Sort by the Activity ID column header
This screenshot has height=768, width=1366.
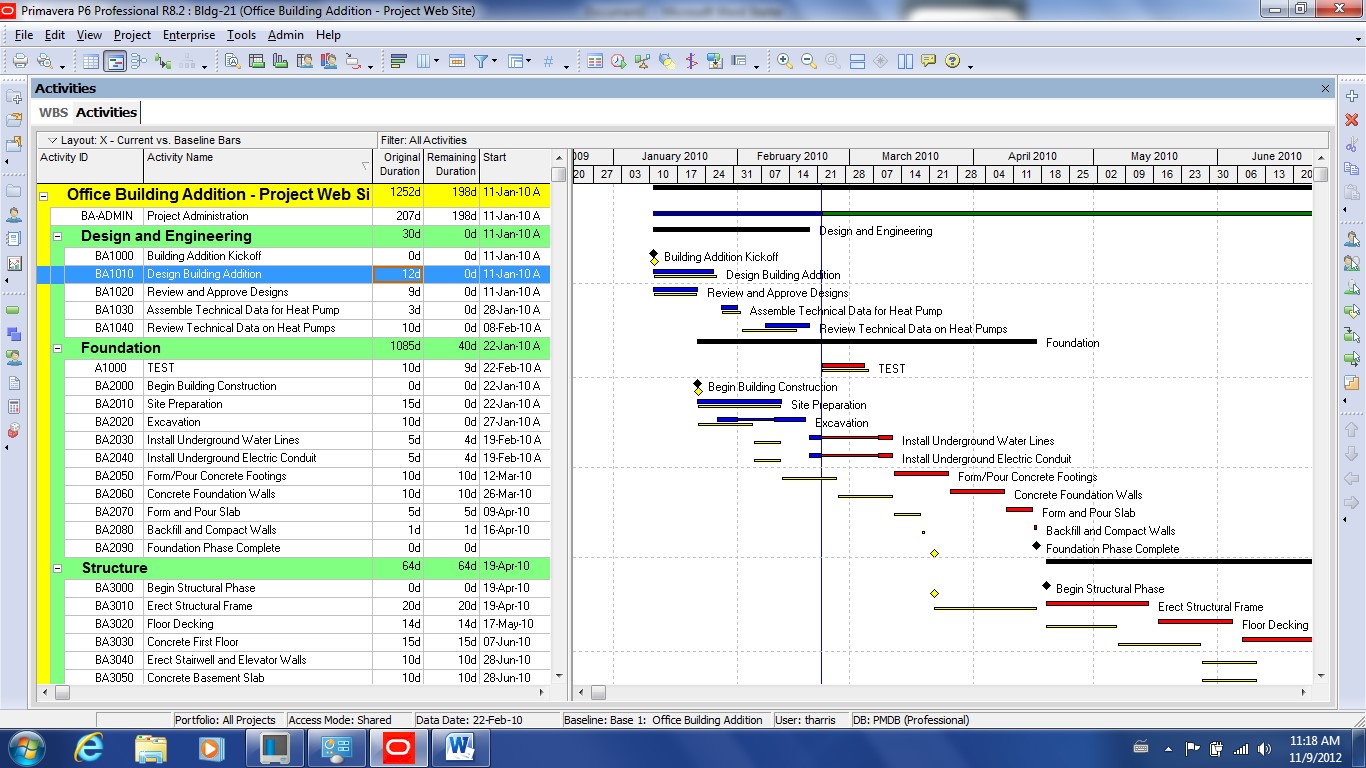pos(90,165)
